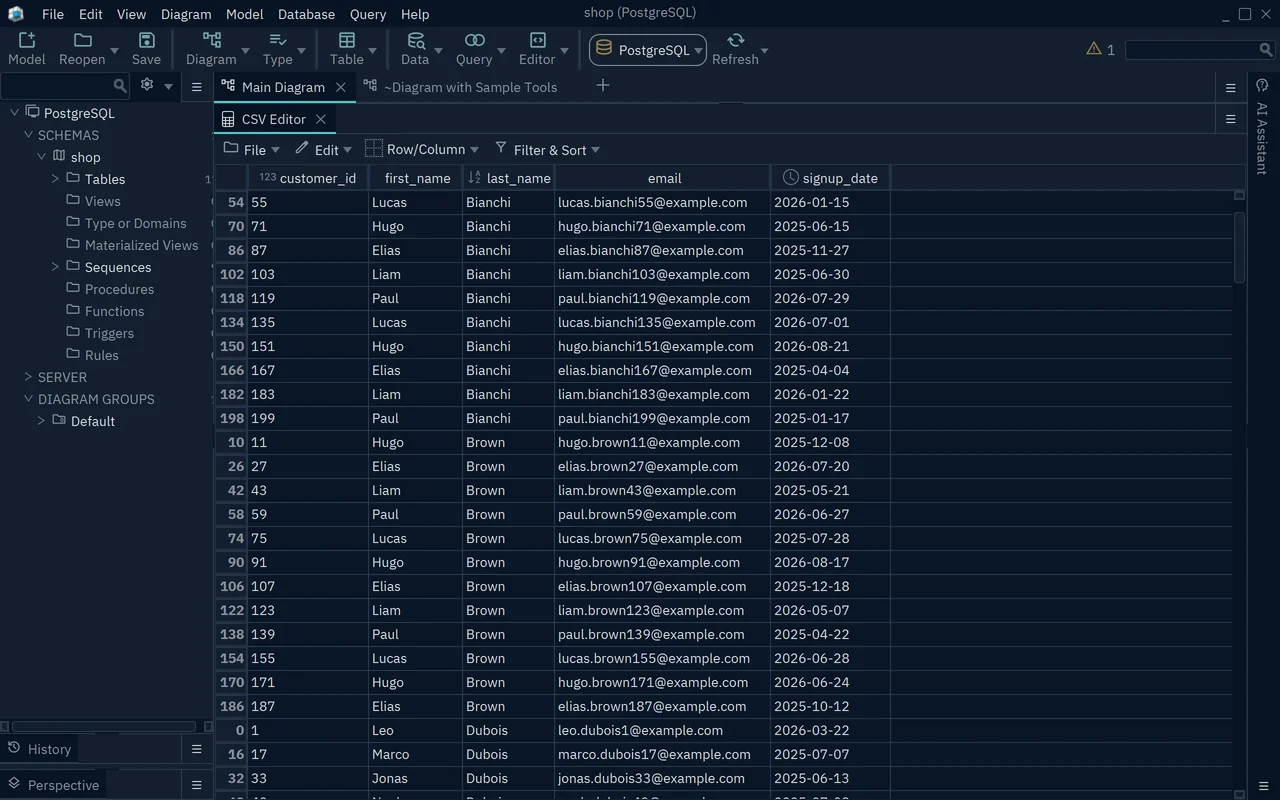The width and height of the screenshot is (1280, 800).
Task: Add a new tab with plus button
Action: pyautogui.click(x=603, y=86)
